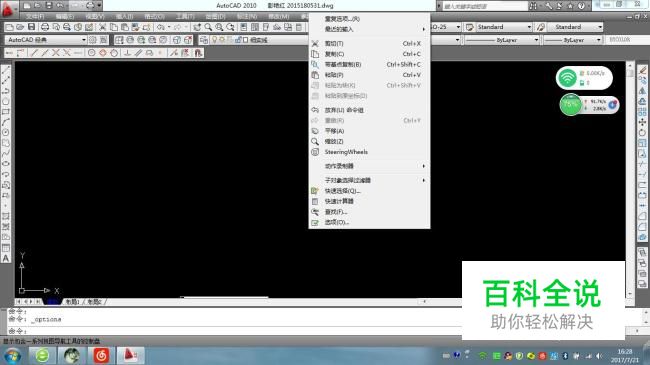Expand the 最近的输入 submenu in the context menu

pos(369,29)
